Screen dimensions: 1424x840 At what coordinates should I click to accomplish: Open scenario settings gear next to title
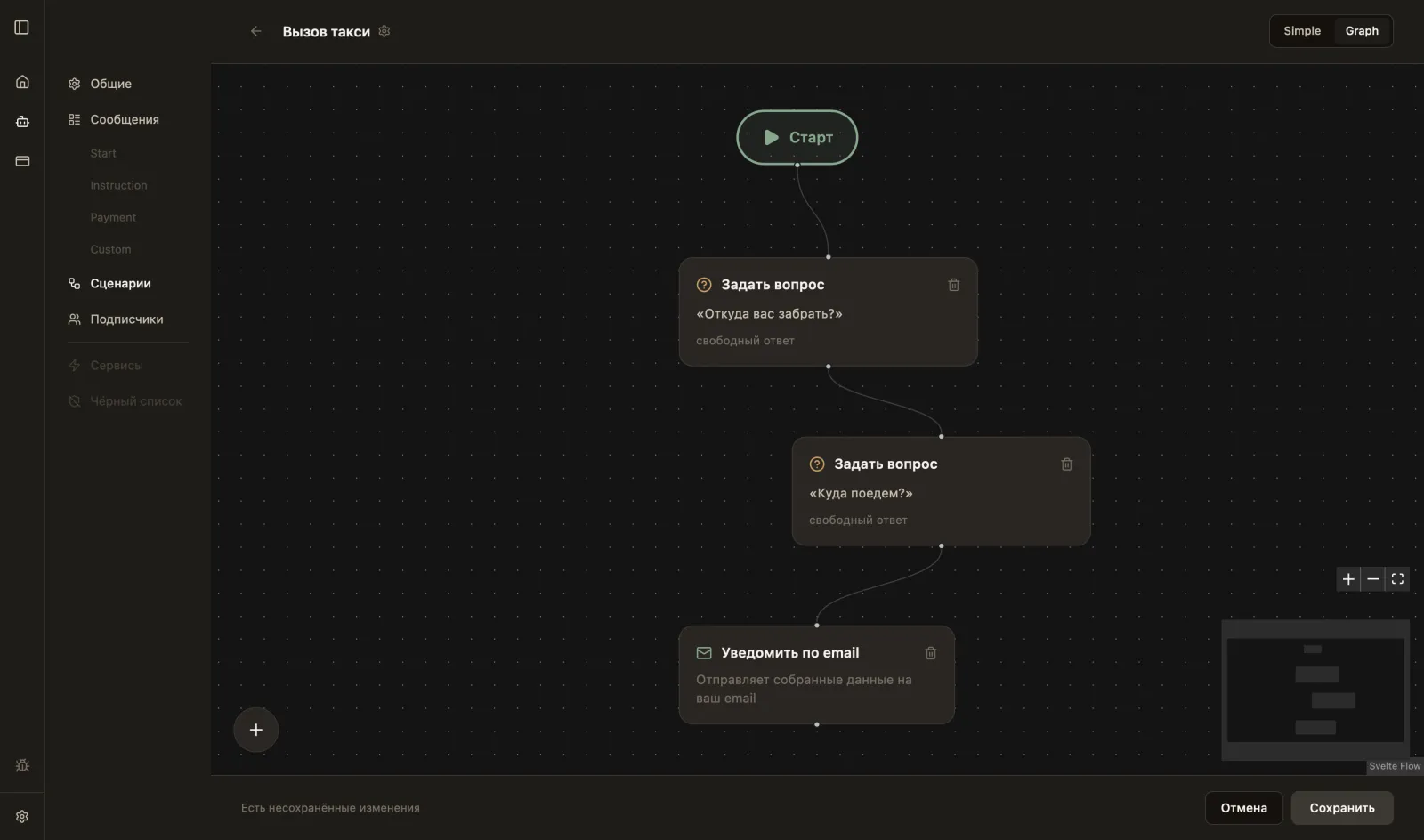(384, 31)
